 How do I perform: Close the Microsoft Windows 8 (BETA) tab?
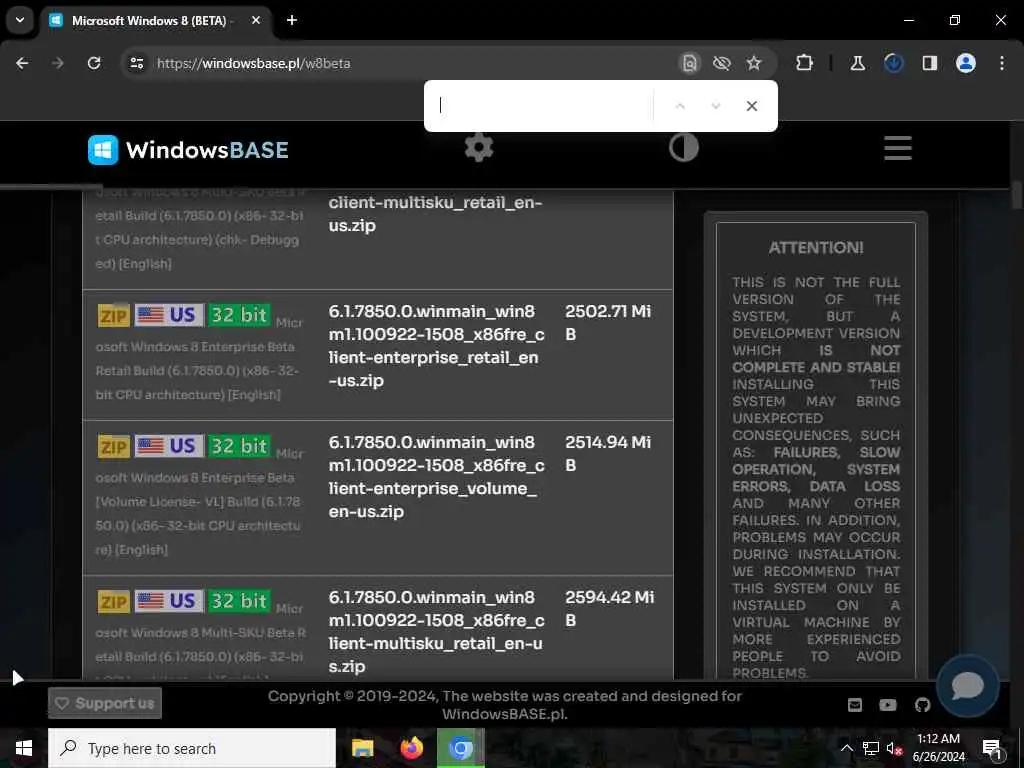point(256,20)
